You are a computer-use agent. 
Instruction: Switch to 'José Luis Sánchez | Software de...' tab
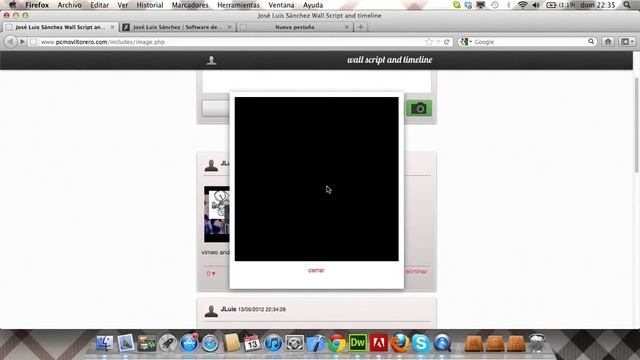pyautogui.click(x=178, y=27)
